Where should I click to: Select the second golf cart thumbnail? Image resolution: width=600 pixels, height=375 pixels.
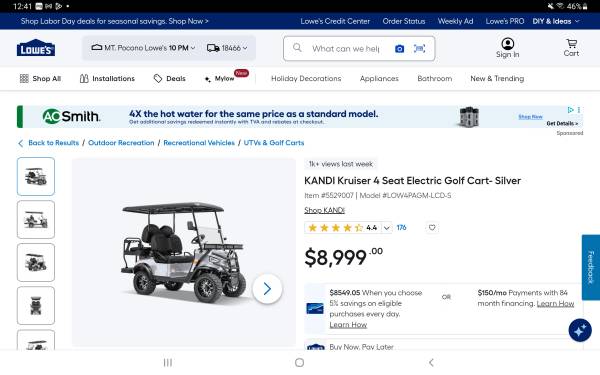click(36, 220)
